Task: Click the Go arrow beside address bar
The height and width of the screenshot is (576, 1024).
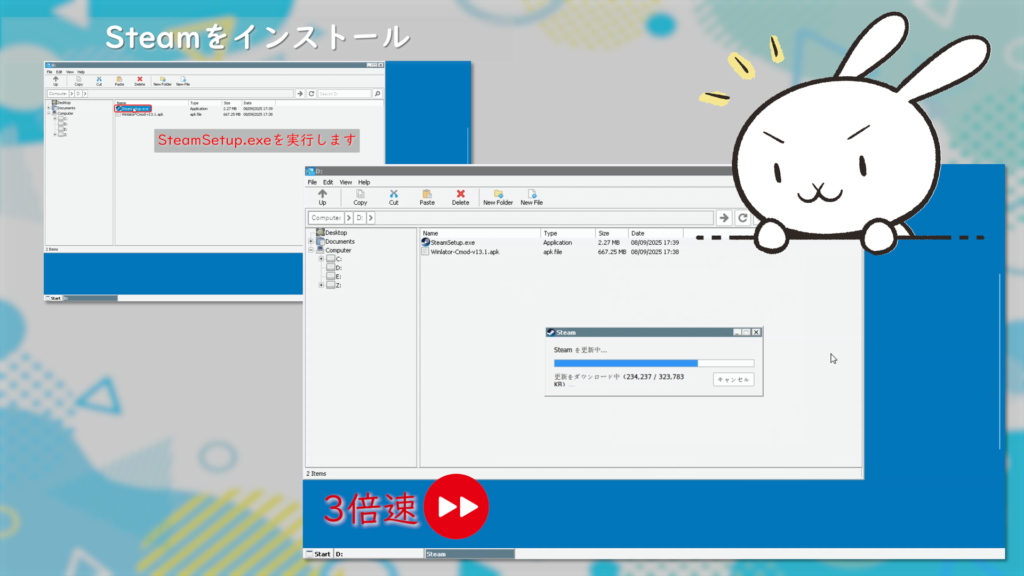Action: [724, 218]
